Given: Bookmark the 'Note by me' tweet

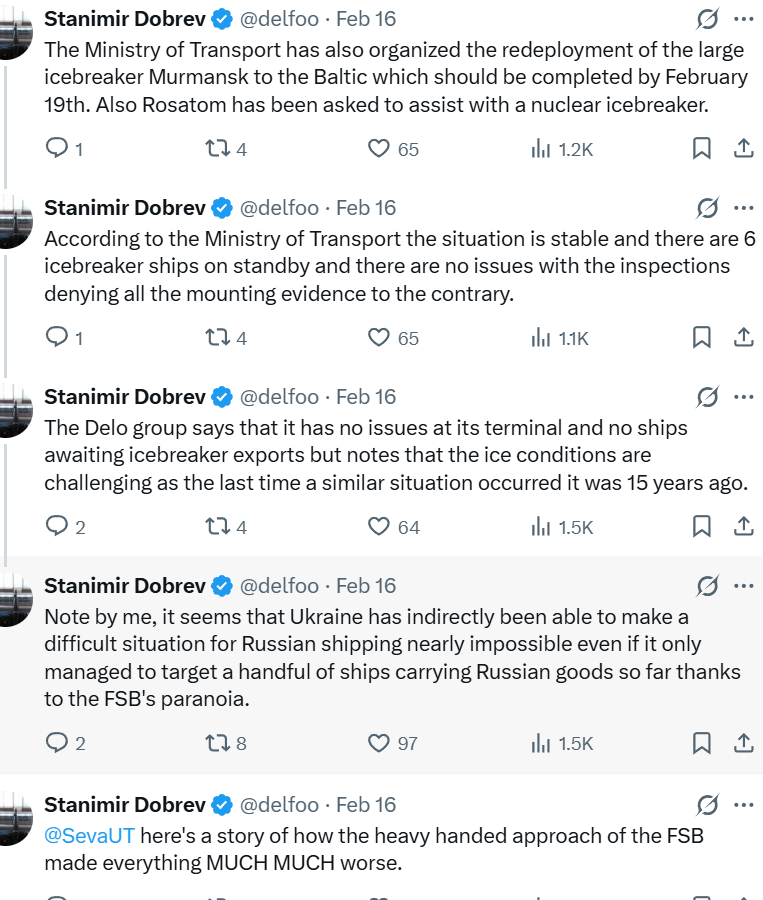Looking at the screenshot, I should (x=702, y=743).
